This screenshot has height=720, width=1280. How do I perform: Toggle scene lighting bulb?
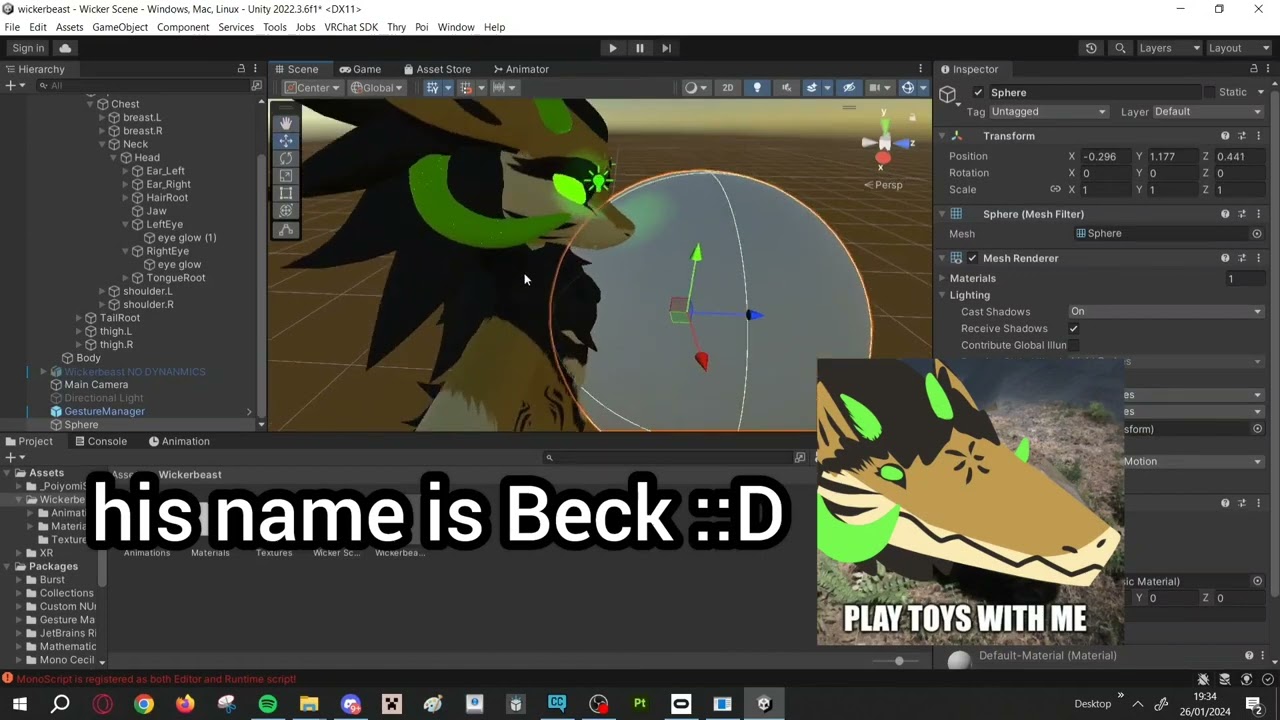pyautogui.click(x=757, y=88)
